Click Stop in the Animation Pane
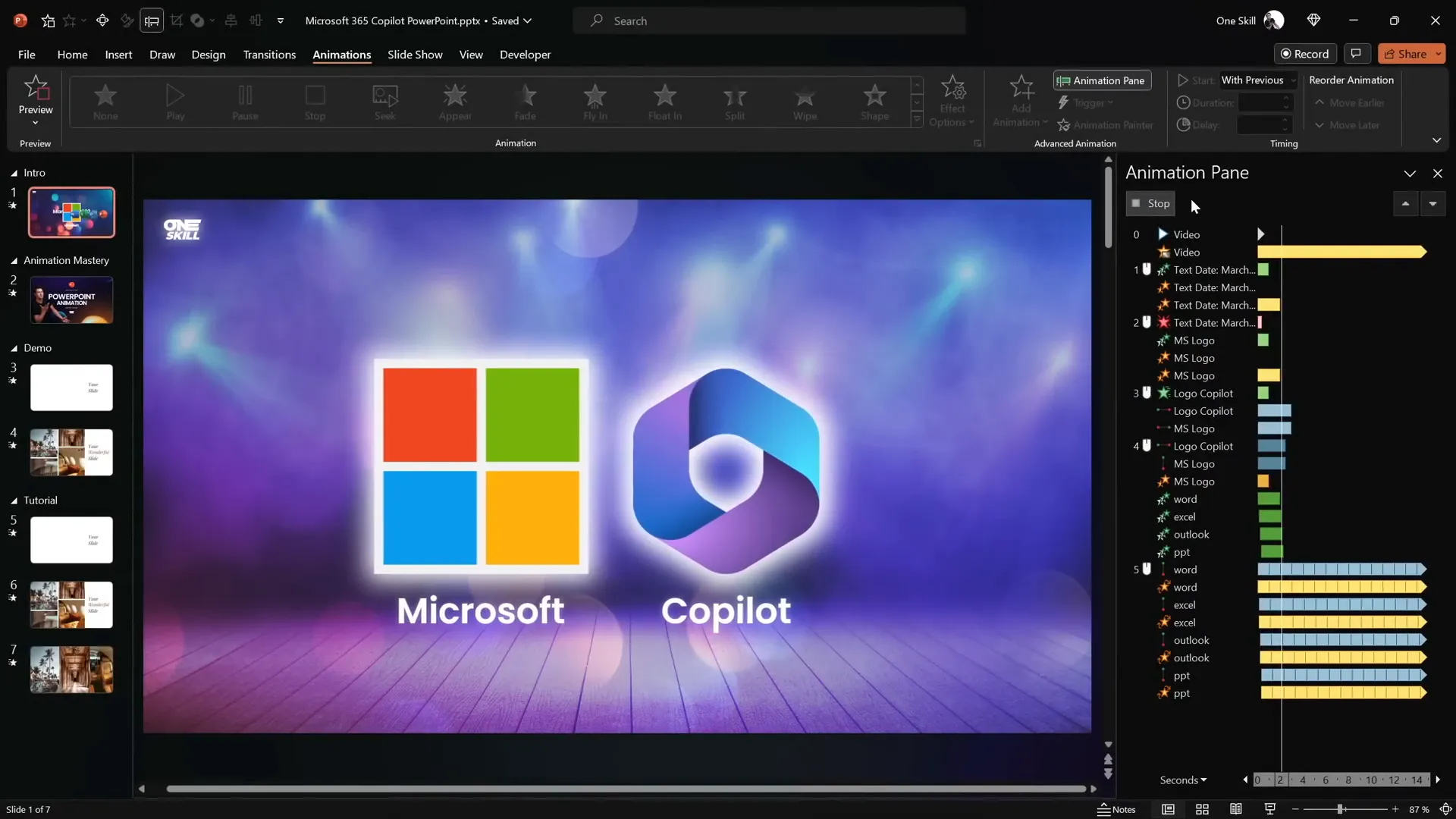The image size is (1456, 819). point(1150,203)
